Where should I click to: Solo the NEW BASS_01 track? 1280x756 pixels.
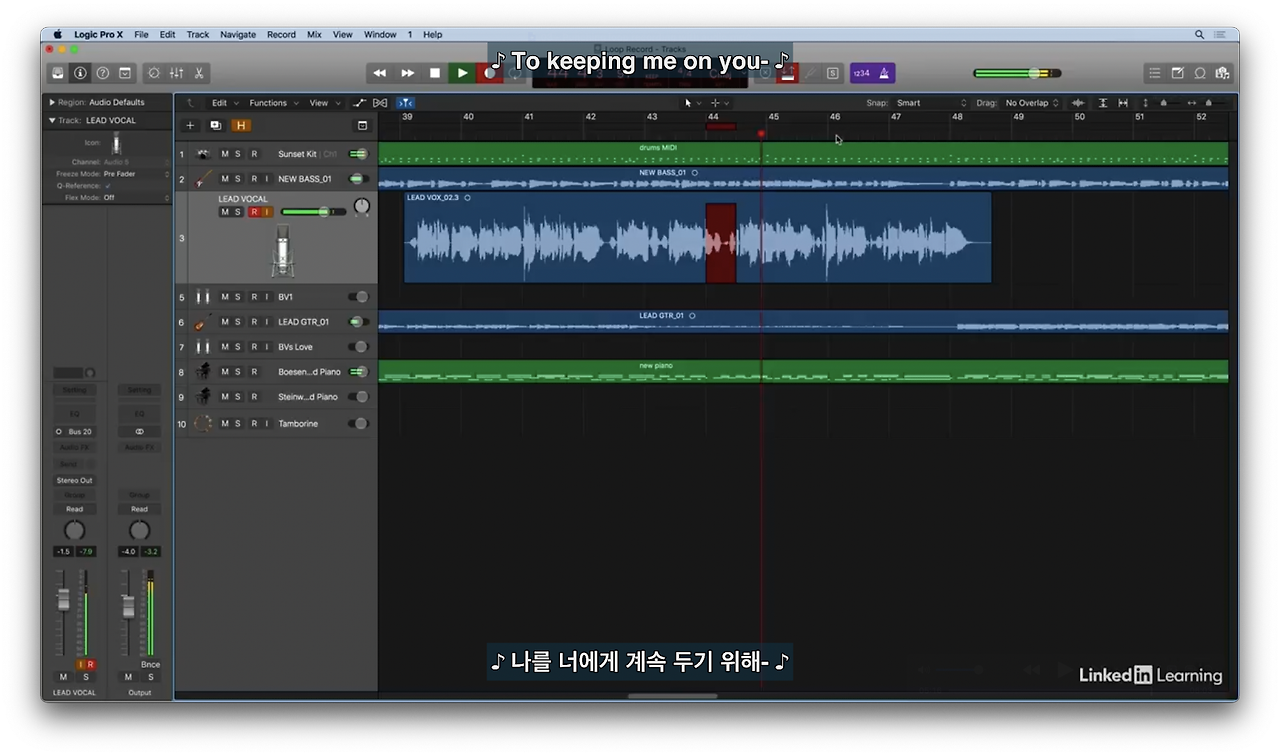[238, 179]
